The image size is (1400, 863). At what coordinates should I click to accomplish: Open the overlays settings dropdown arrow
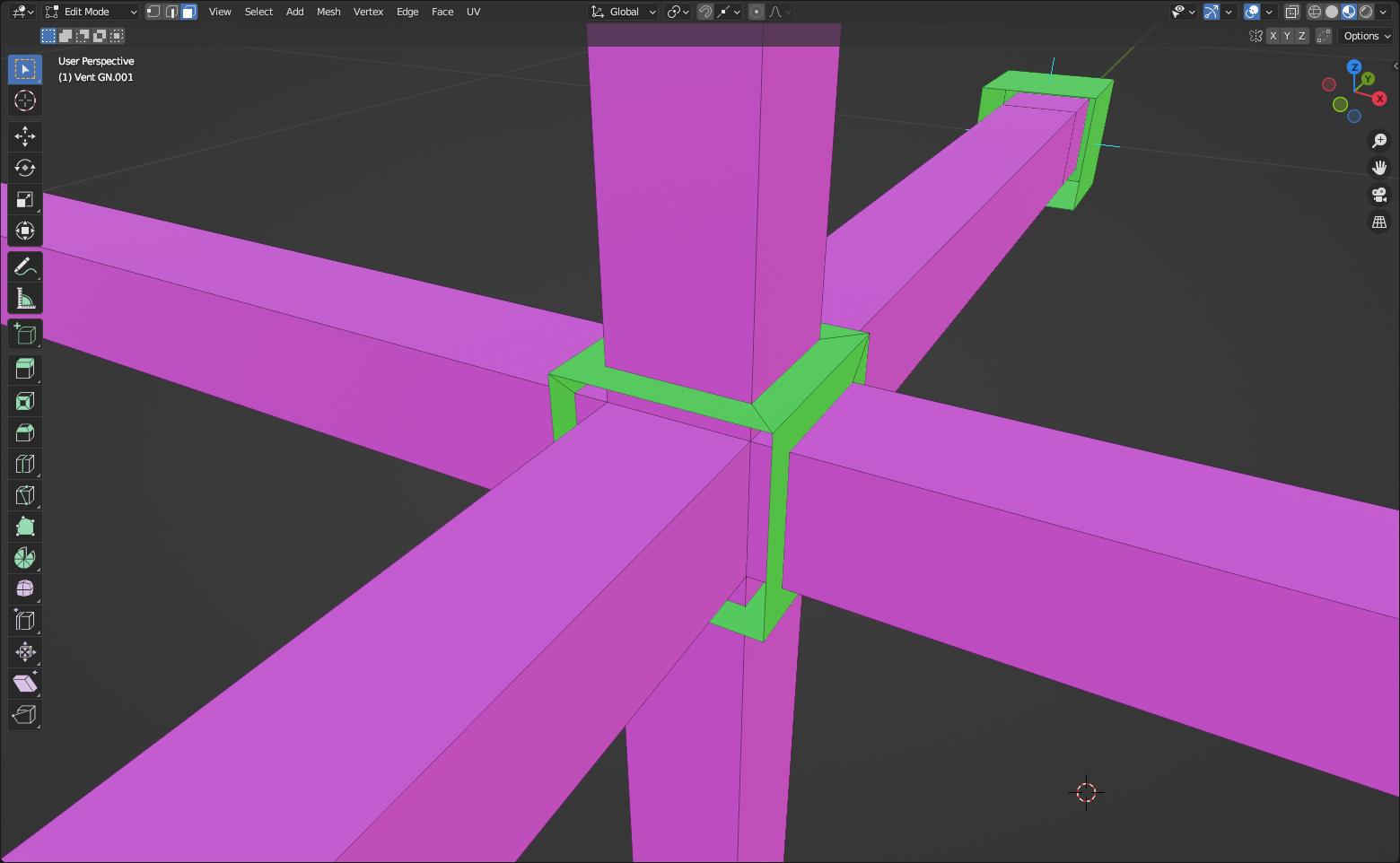(x=1269, y=12)
